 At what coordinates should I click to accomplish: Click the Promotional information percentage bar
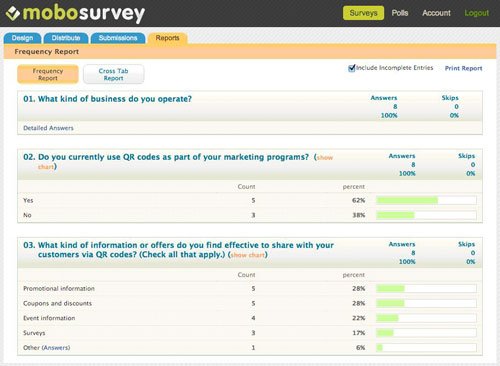(x=426, y=289)
